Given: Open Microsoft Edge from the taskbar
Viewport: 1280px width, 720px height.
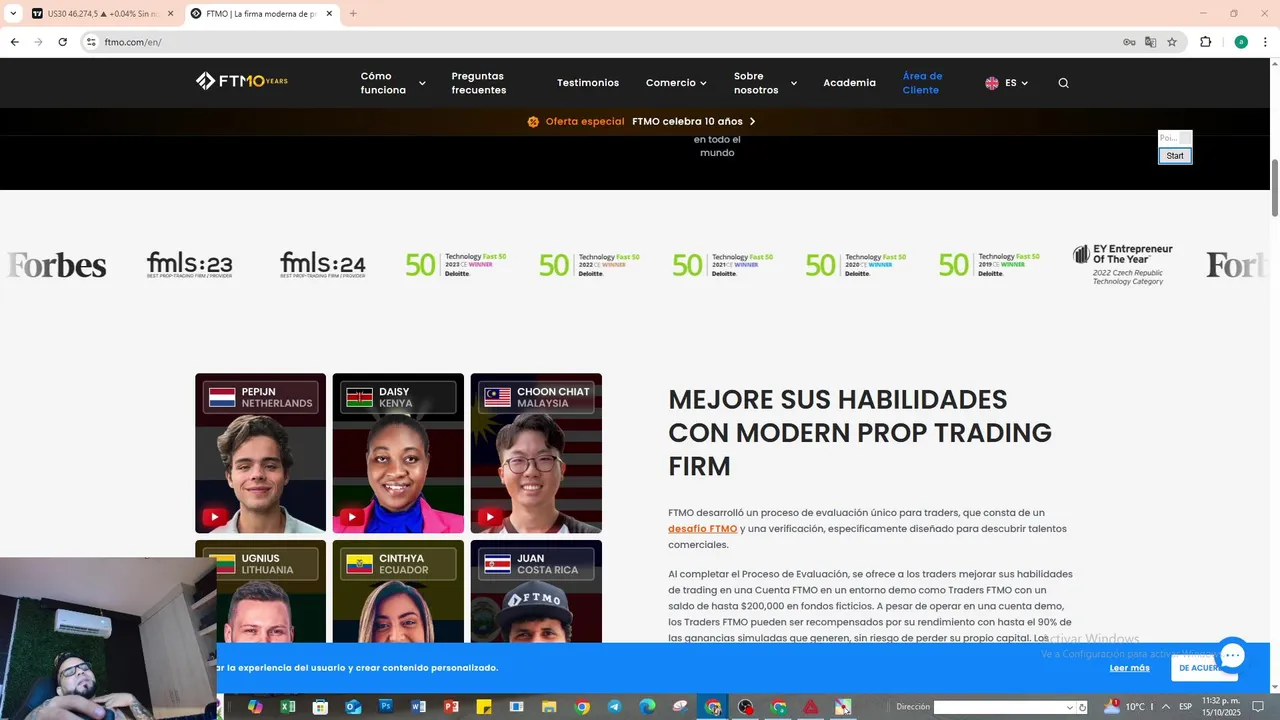Looking at the screenshot, I should pos(647,707).
